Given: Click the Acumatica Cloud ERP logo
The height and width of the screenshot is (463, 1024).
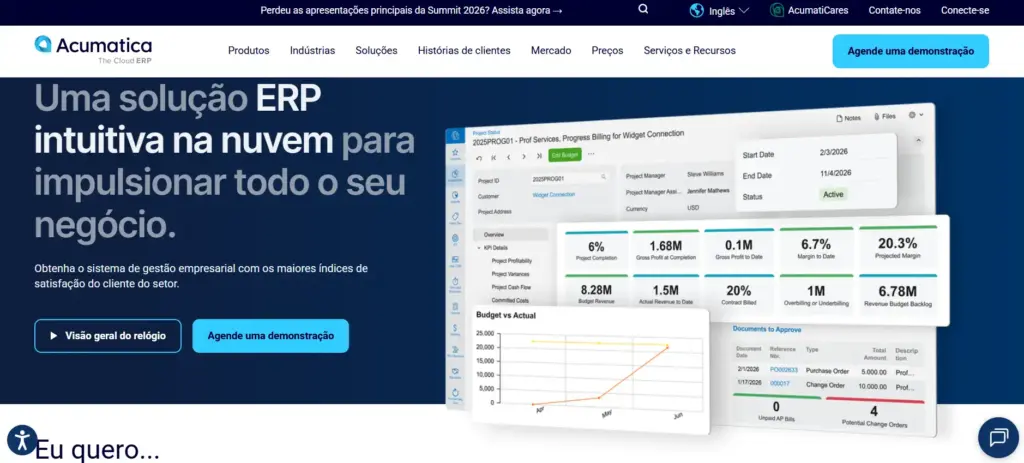Looking at the screenshot, I should click(93, 50).
